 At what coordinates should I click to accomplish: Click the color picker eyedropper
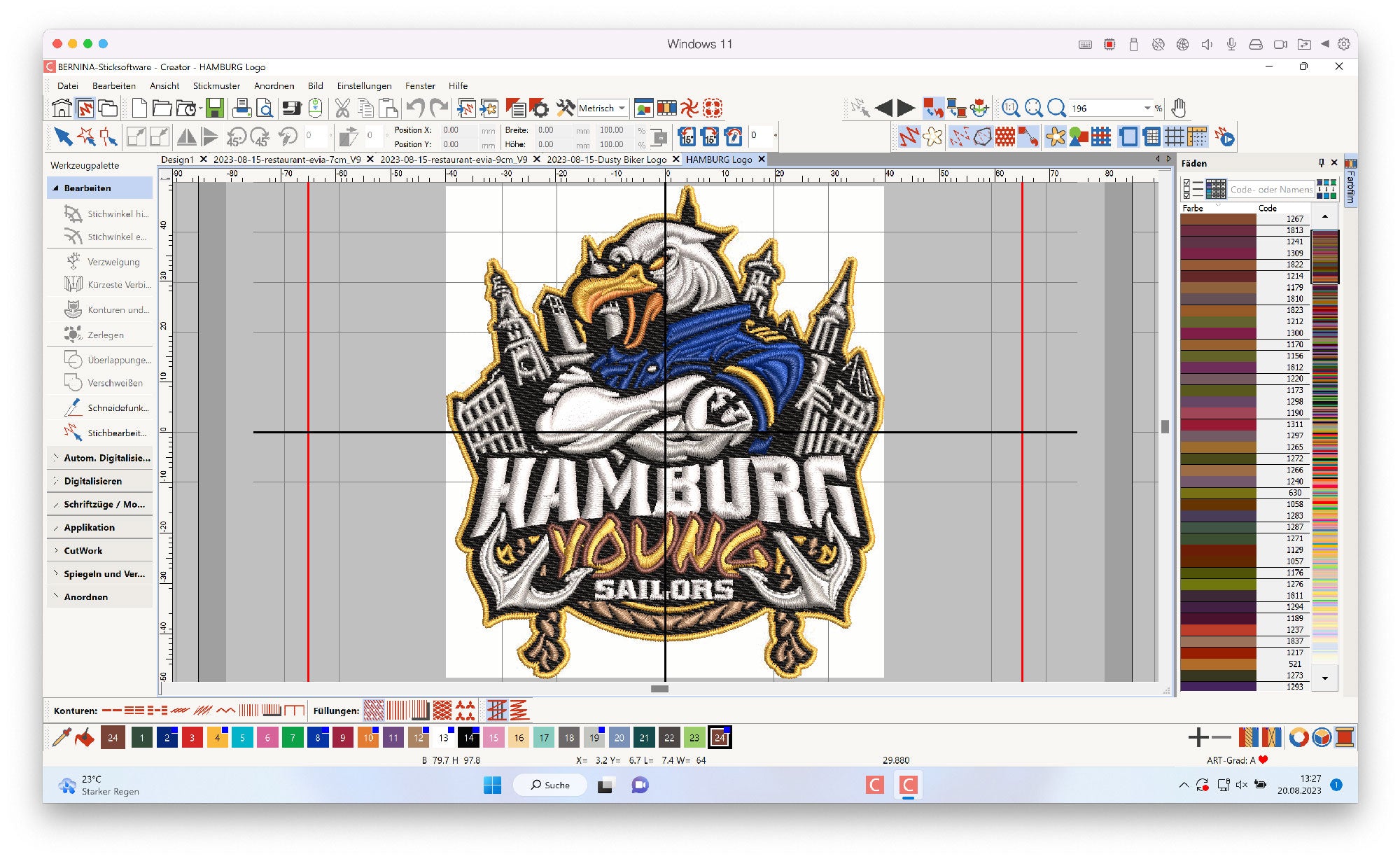(62, 737)
